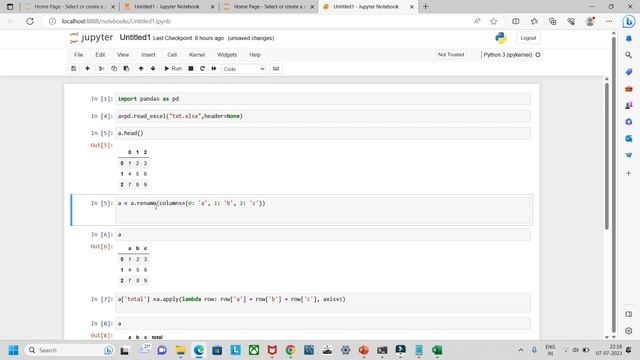Click the import pandas as pd cell
640x360 pixels.
coord(323,99)
